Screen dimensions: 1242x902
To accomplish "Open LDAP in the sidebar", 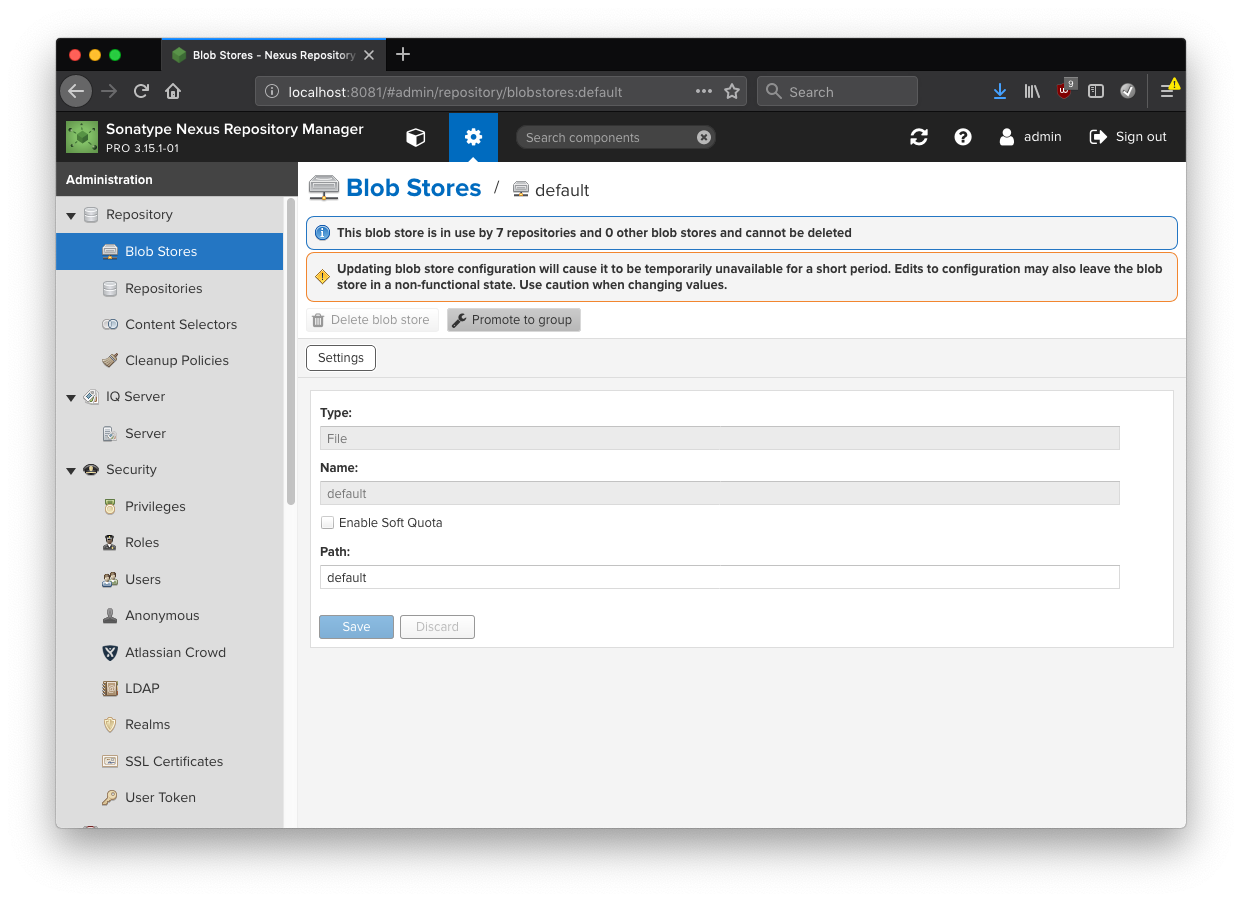I will point(170,688).
